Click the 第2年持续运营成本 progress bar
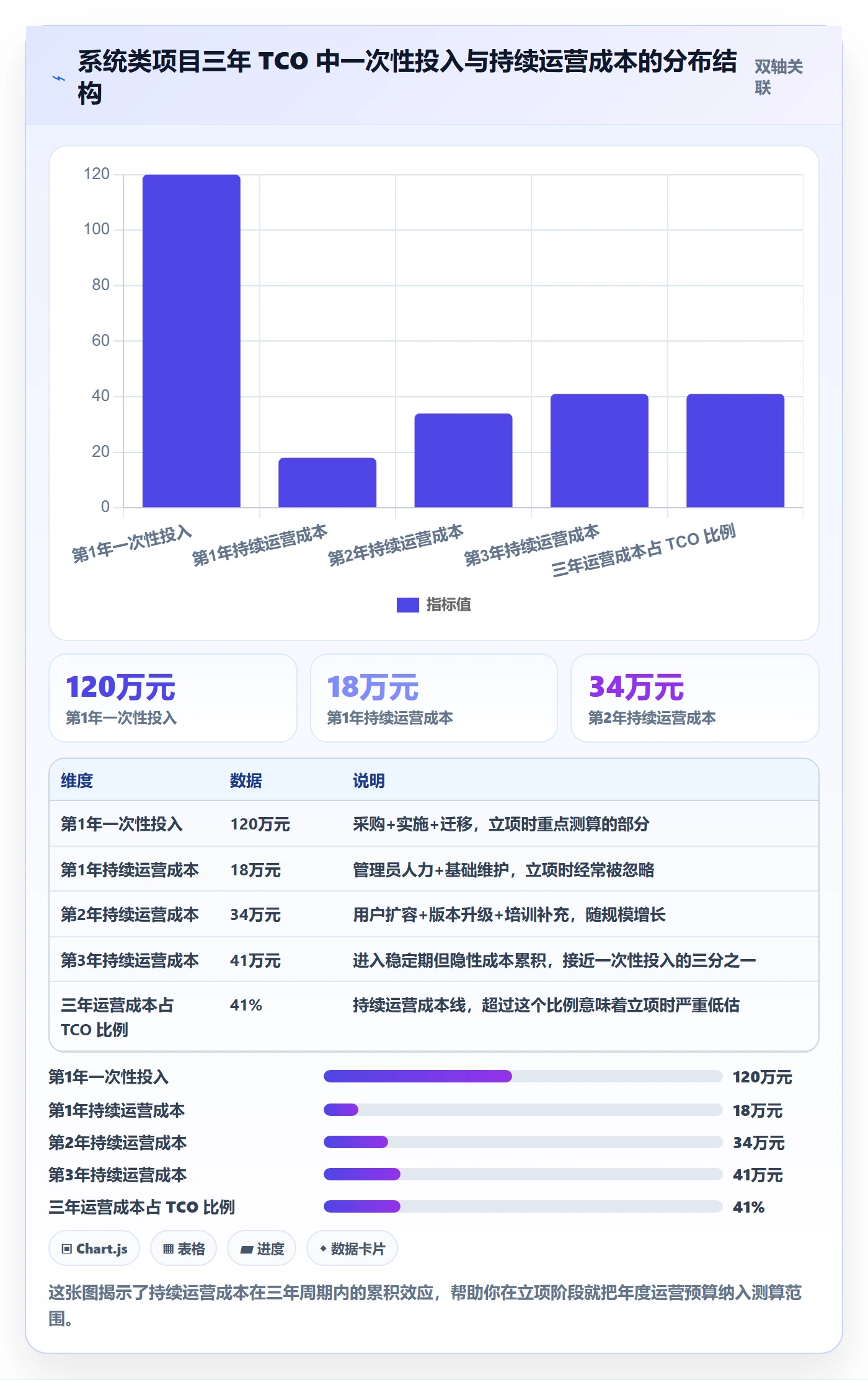 pos(523,1142)
